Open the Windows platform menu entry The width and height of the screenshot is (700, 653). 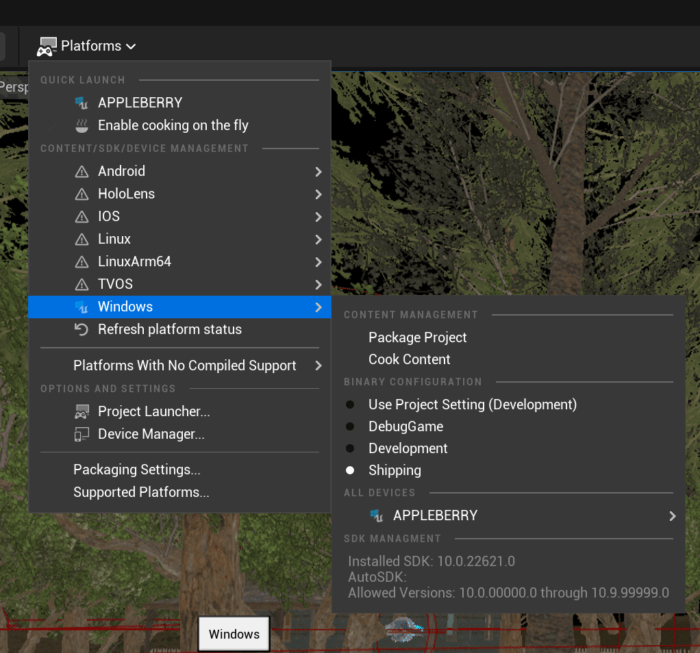[x=179, y=307]
